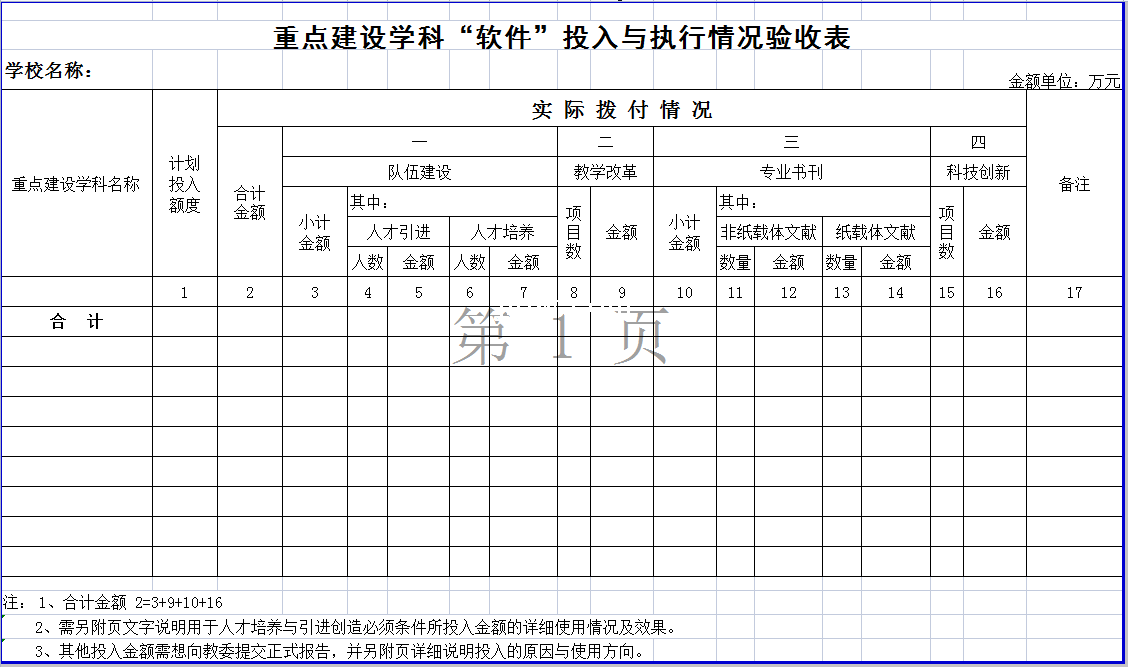Select the 重点建设学科名称 header cell
This screenshot has height=667, width=1128.
click(x=76, y=184)
